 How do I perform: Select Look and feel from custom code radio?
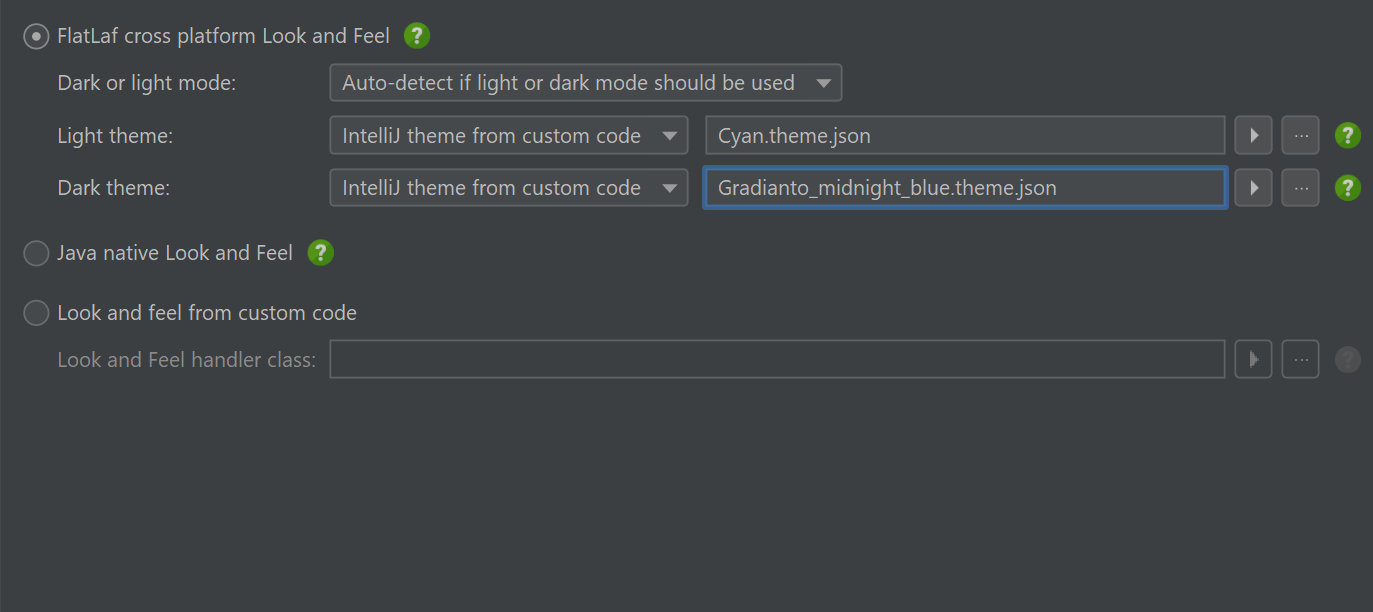click(36, 313)
